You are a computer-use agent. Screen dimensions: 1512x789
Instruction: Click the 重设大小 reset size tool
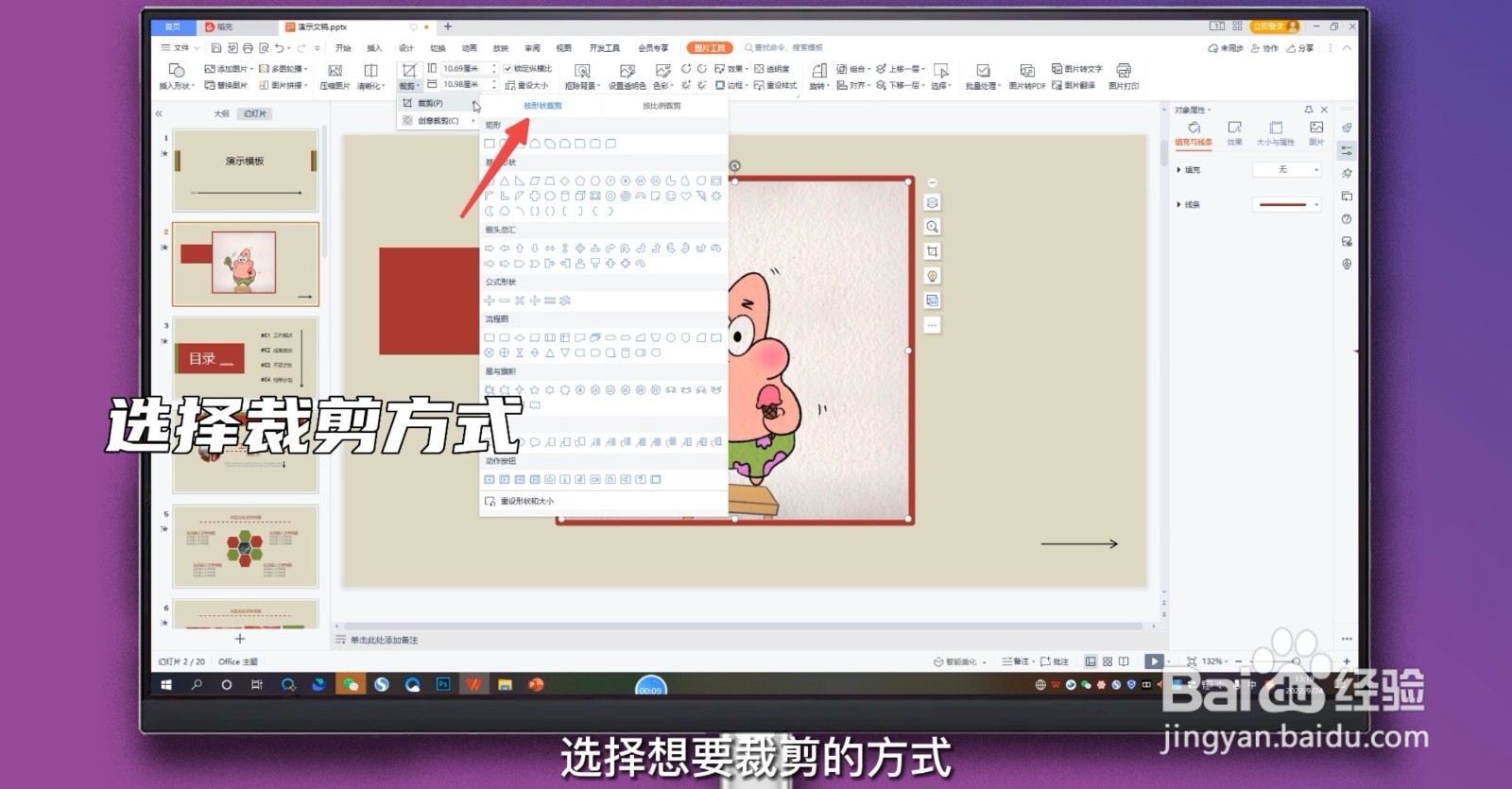[526, 85]
